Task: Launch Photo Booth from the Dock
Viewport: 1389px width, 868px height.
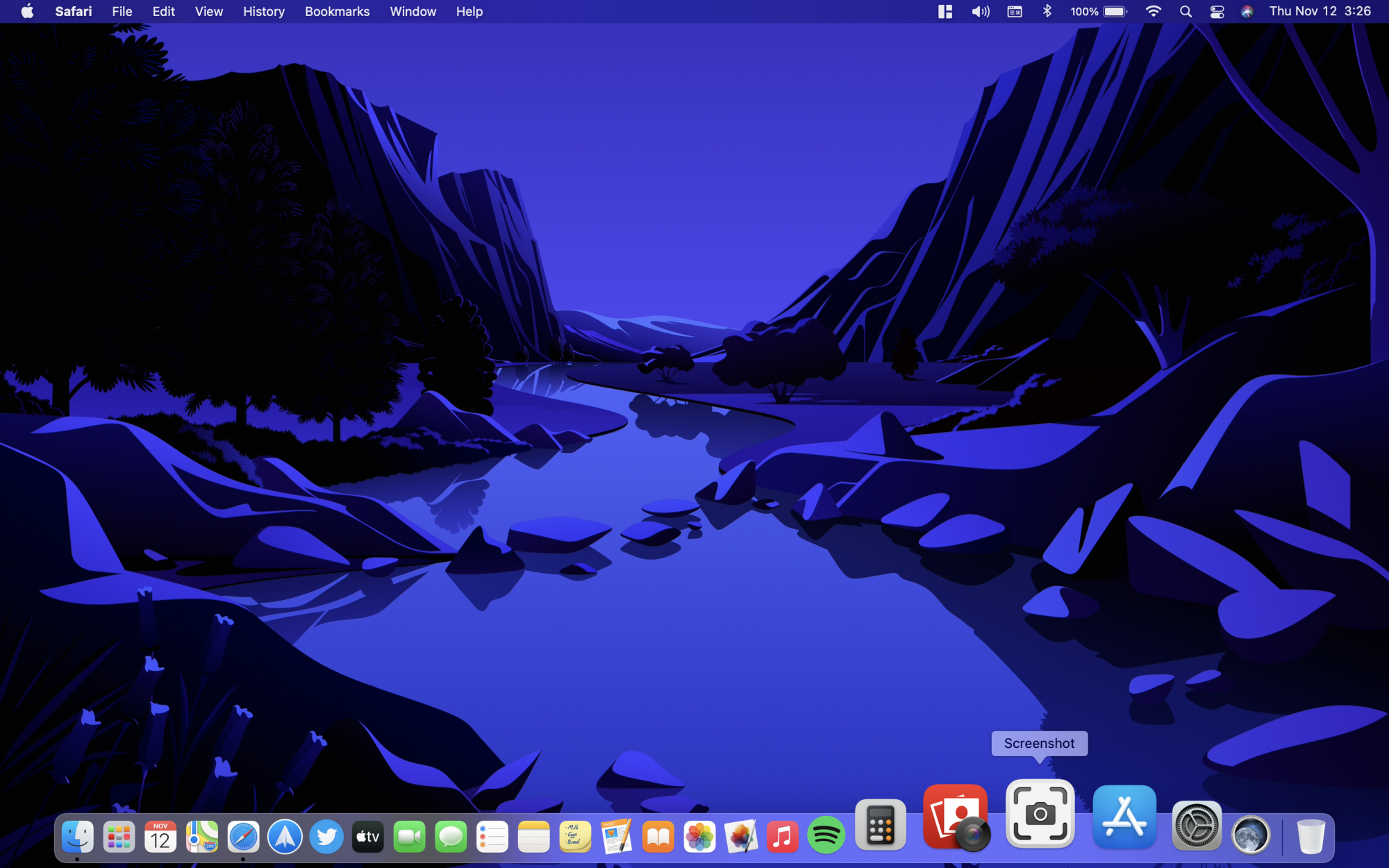Action: (x=956, y=817)
